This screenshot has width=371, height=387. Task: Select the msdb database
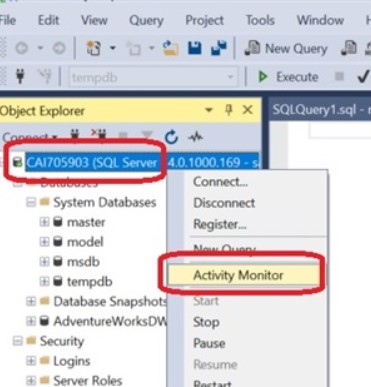point(83,262)
